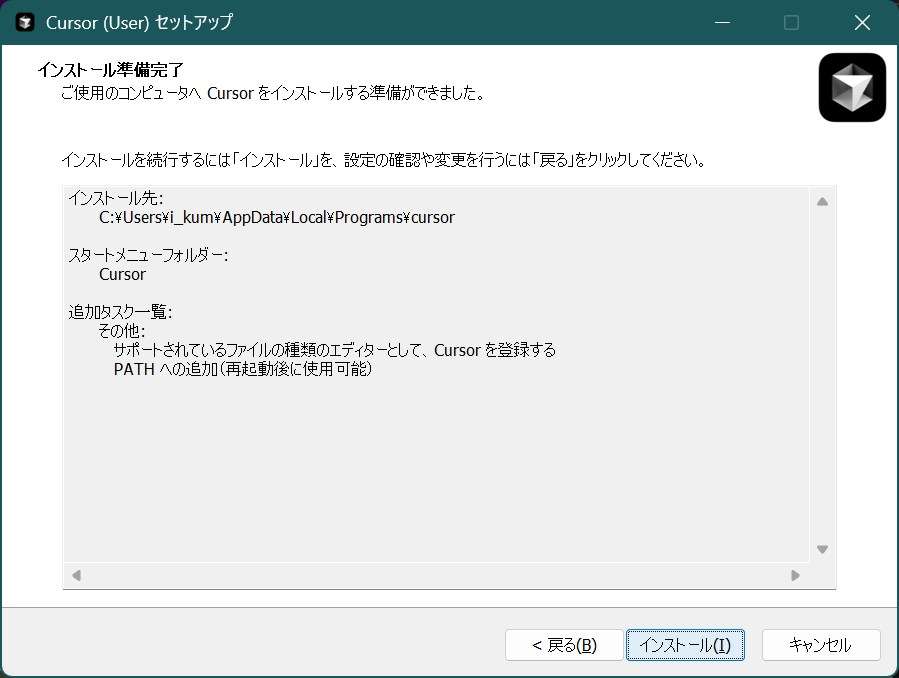Click the その他: line
Viewport: 899px width, 678px height.
pyautogui.click(x=122, y=331)
